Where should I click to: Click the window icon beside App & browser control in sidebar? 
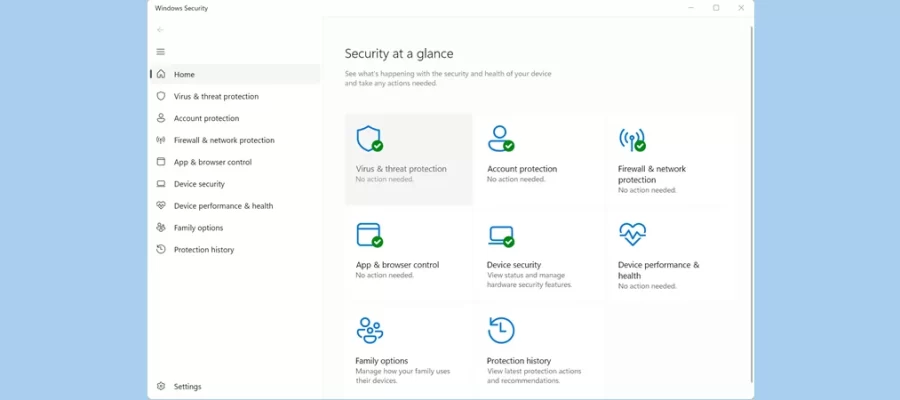click(x=161, y=162)
